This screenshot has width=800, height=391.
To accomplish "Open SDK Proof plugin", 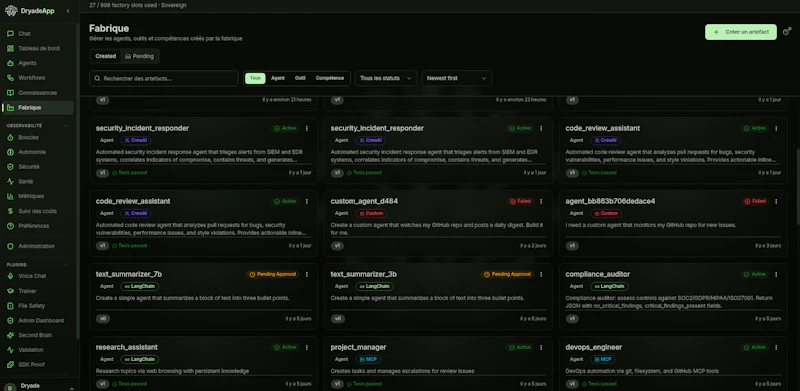I will point(38,365).
